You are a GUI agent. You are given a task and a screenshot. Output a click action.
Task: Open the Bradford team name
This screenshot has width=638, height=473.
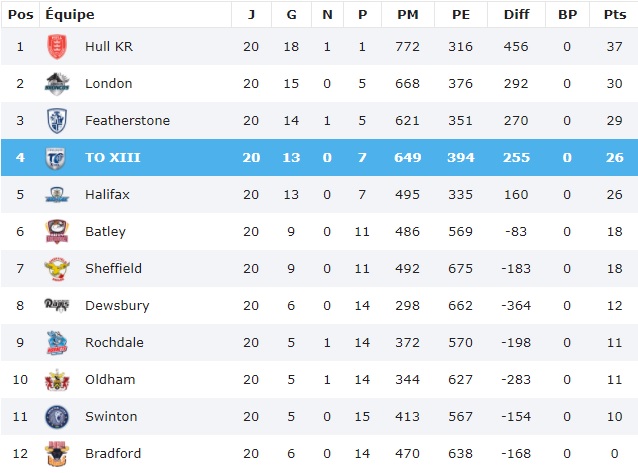tap(112, 454)
